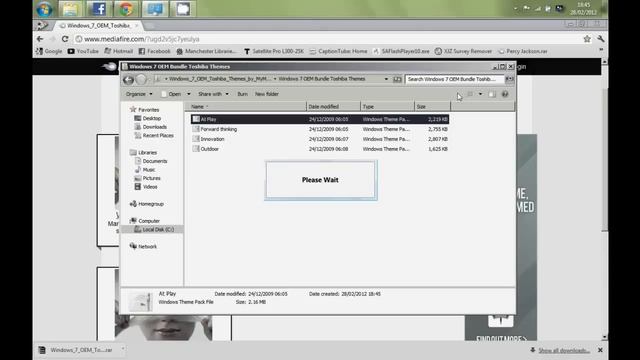Open the address bar history dropdown
Viewport: 640px width, 360px height.
coord(386,79)
